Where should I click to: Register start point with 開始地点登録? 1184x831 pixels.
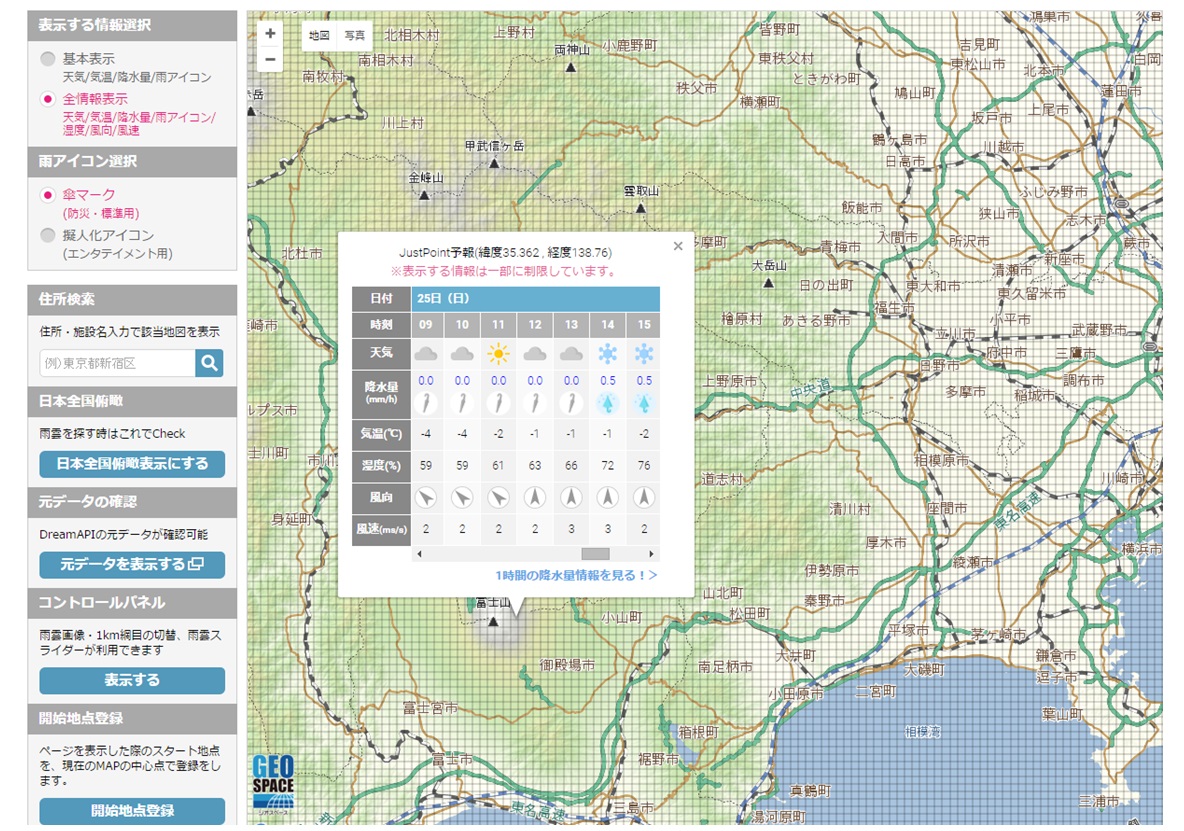132,811
